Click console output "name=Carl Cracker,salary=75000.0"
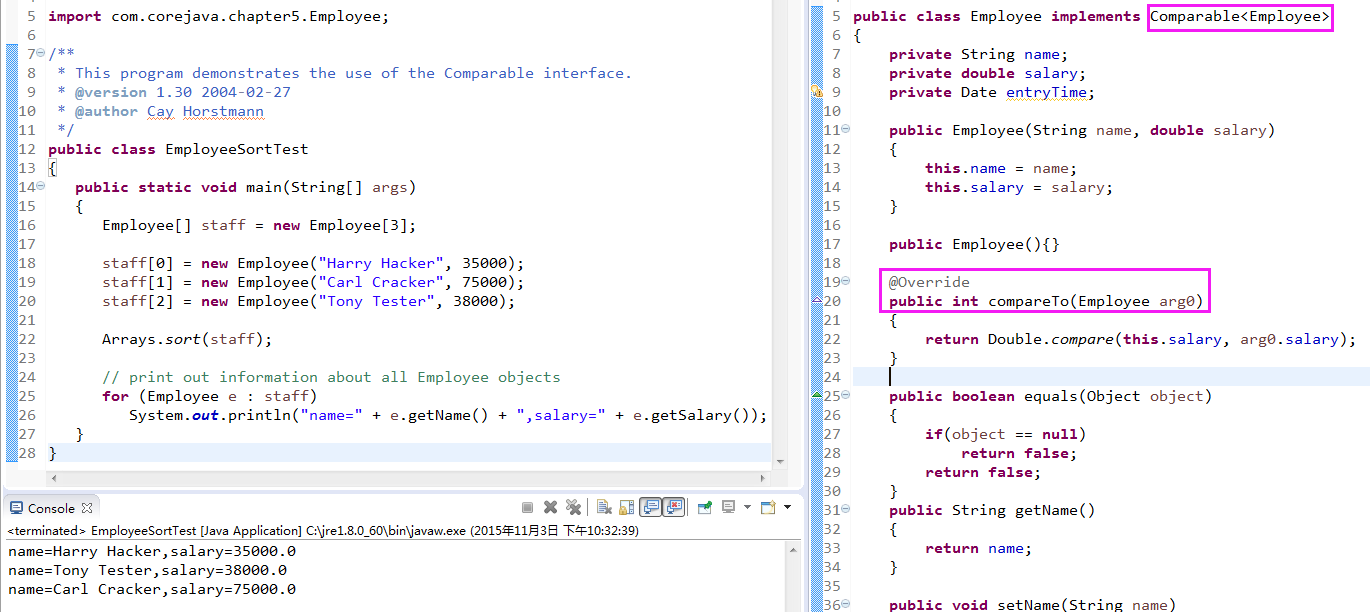This screenshot has width=1370, height=612. point(152,589)
